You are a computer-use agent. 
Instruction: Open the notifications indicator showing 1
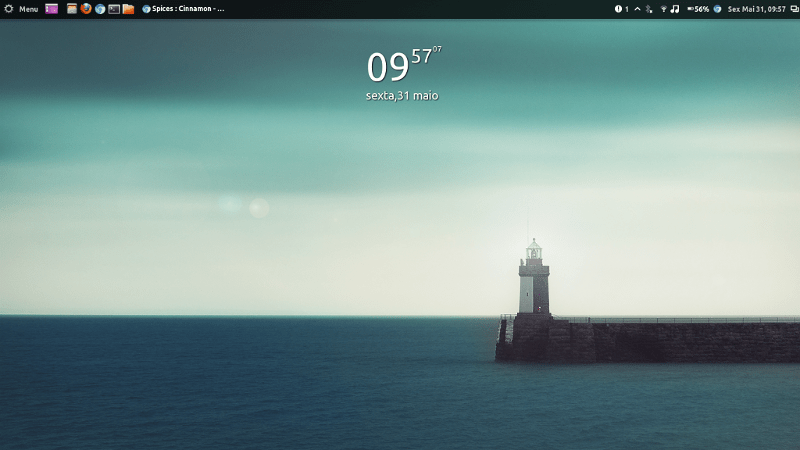point(621,9)
